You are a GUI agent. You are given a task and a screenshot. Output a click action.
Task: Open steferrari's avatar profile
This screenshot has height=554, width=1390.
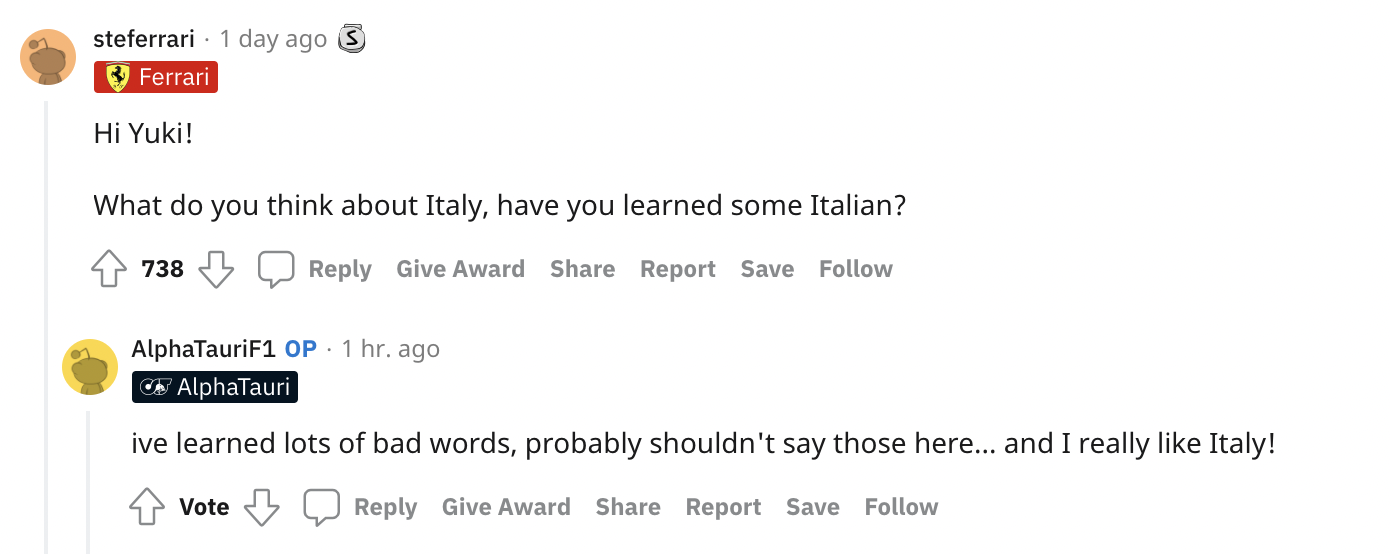tap(48, 57)
